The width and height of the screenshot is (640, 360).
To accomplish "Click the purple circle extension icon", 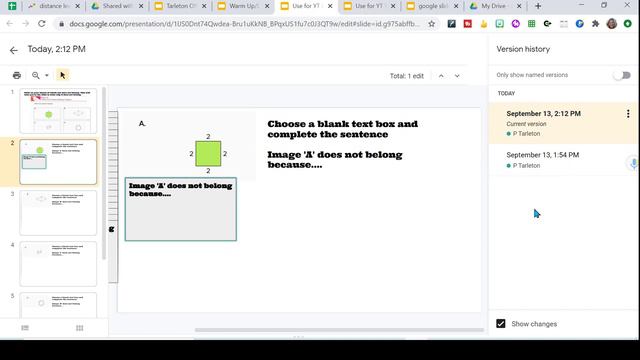I will point(516,24).
